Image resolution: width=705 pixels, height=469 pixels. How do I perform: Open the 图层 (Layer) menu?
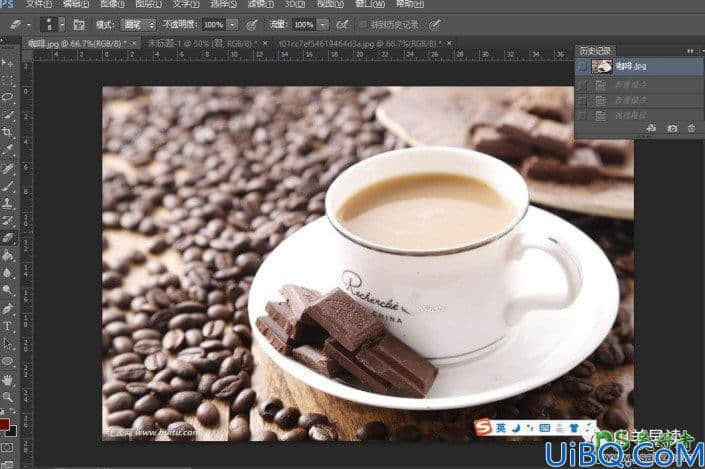(148, 4)
